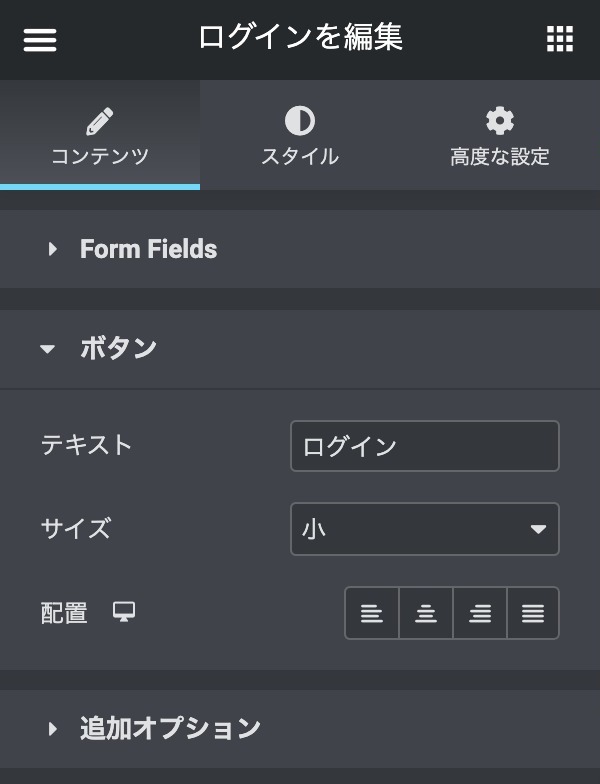
Task: Align button to the right
Action: click(x=480, y=613)
